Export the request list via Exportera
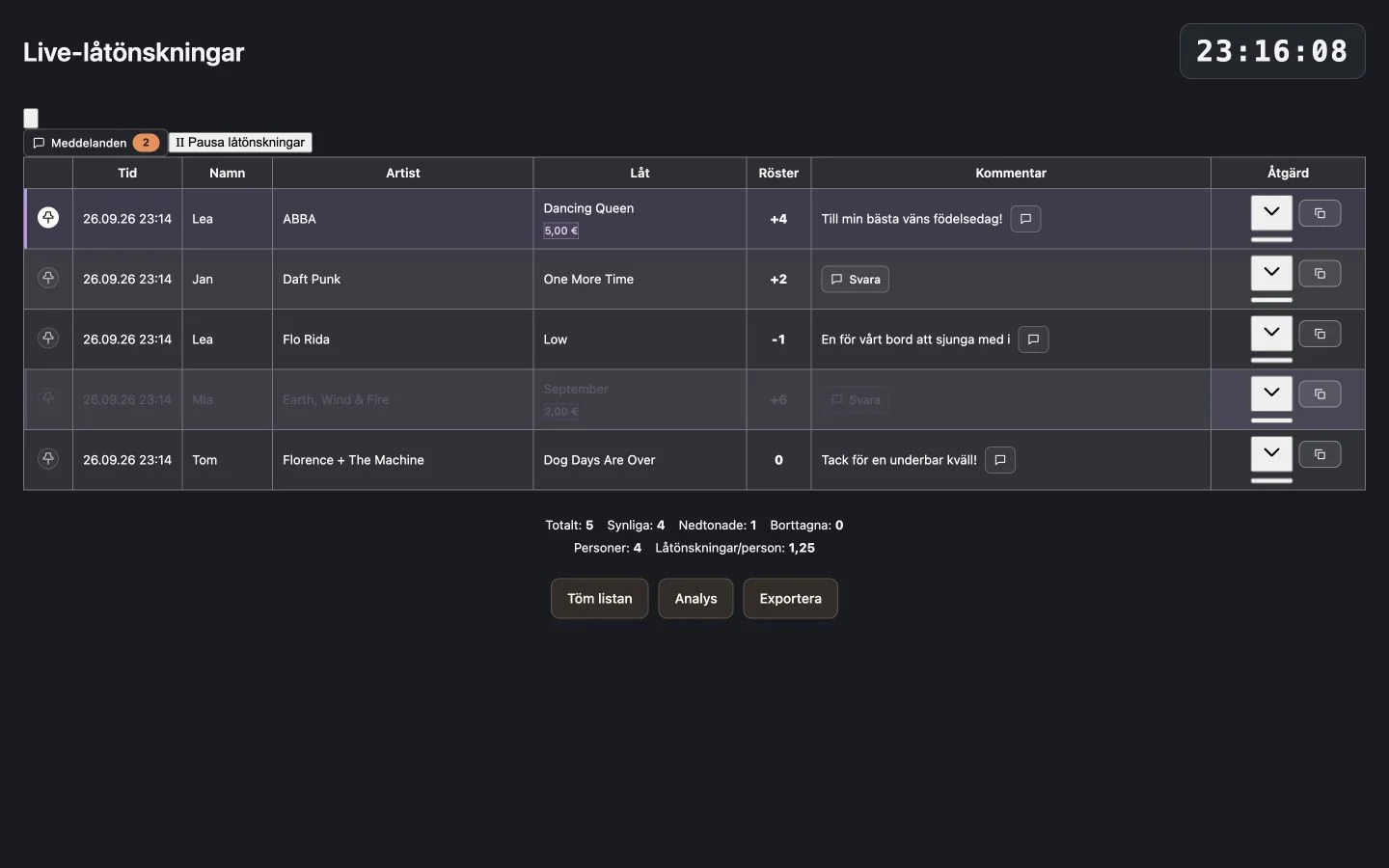The width and height of the screenshot is (1389, 868). pos(790,599)
